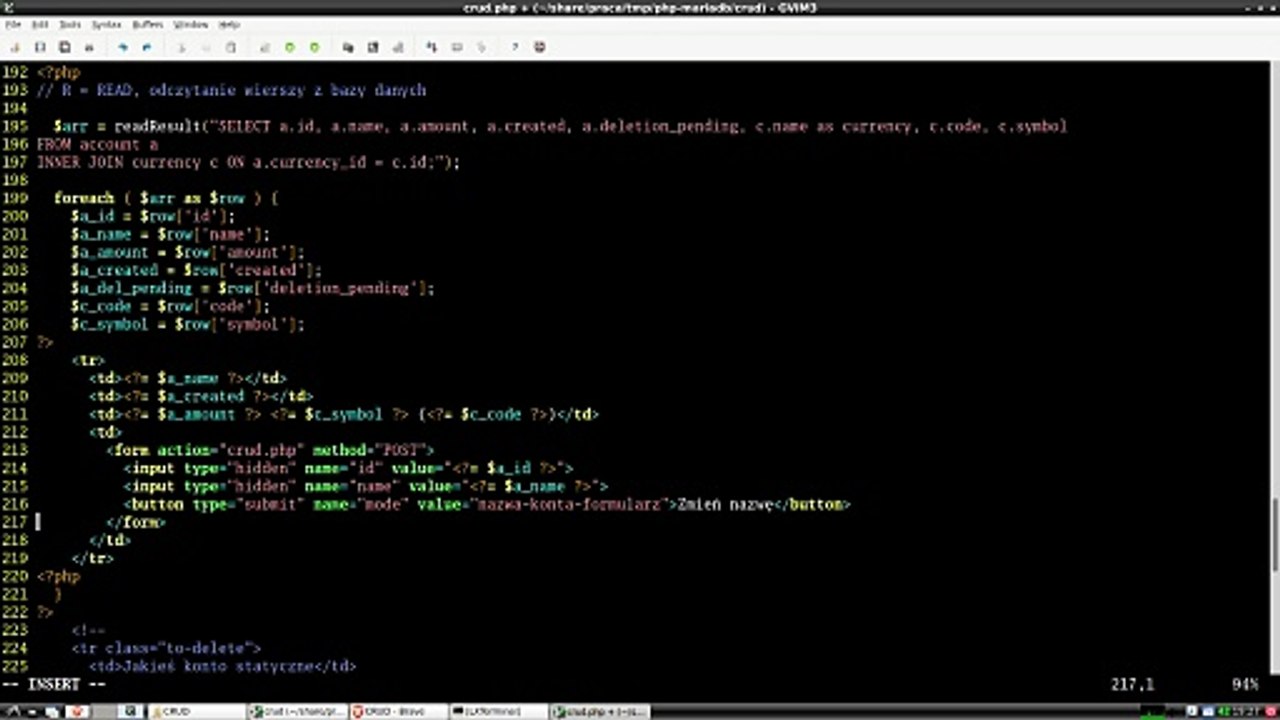Viewport: 1280px width, 720px height.
Task: Click the Find Previous green icon
Action: coord(314,47)
